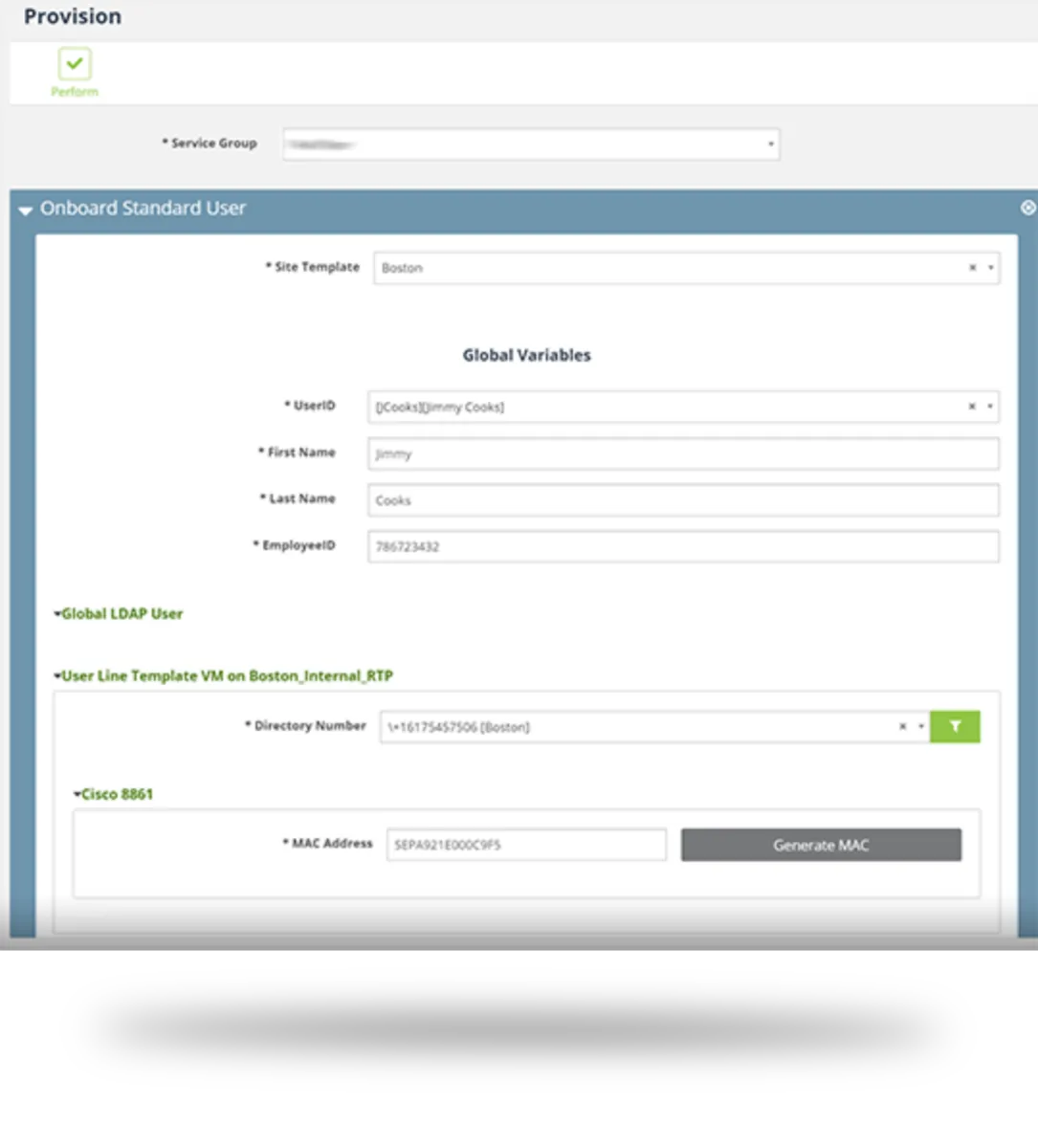
Task: Click the MAC Address input field
Action: tap(526, 845)
